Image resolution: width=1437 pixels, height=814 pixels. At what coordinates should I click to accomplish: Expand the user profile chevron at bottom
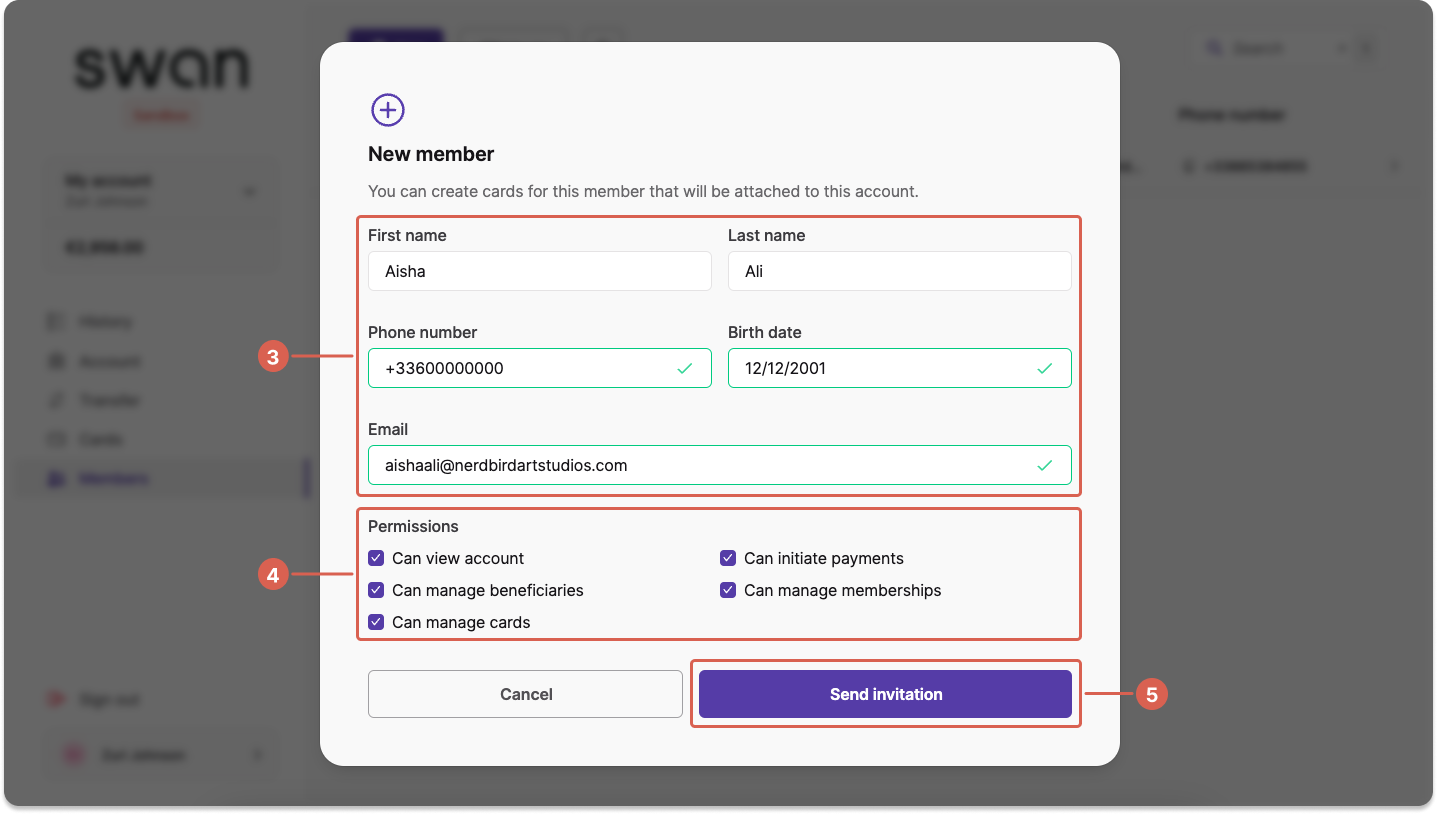pos(256,755)
